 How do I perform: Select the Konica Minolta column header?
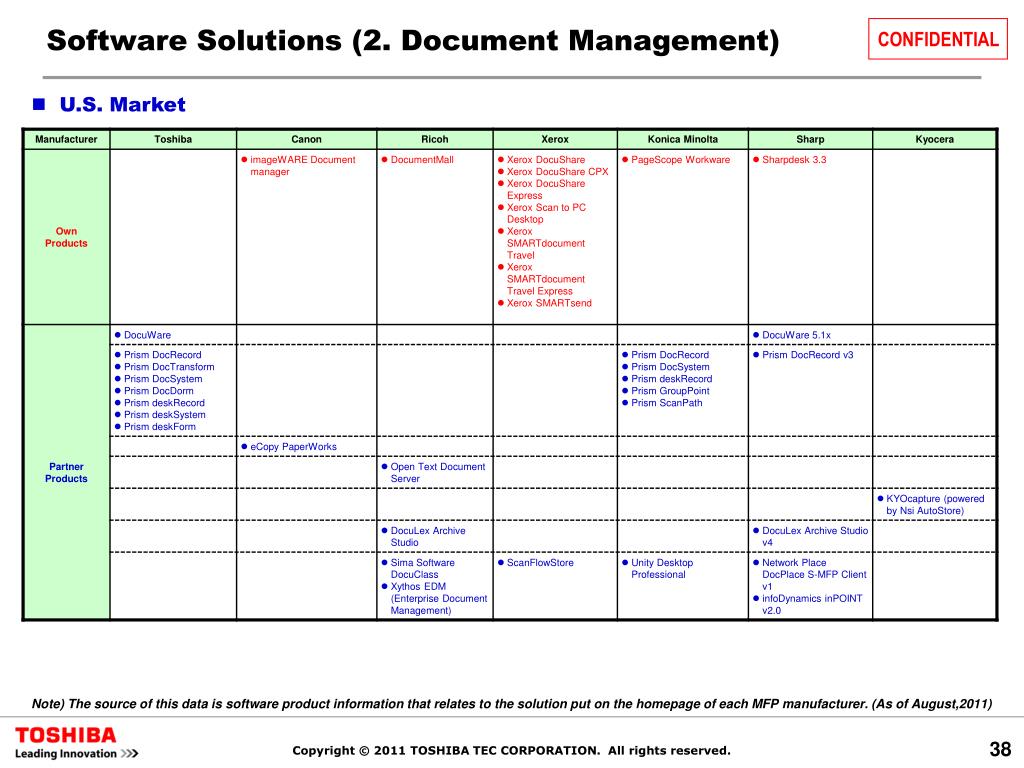tap(682, 139)
